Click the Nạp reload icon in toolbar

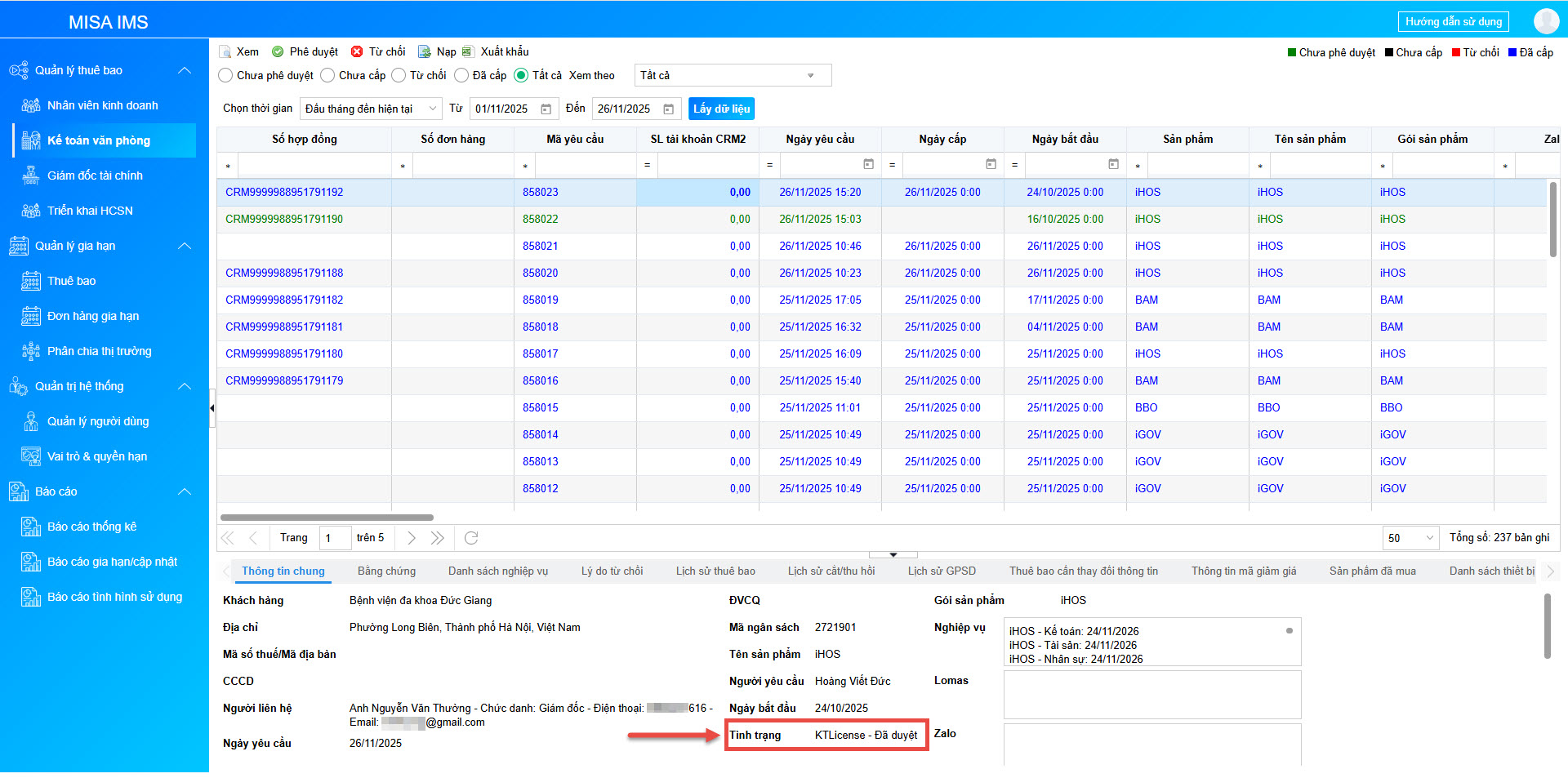425,52
